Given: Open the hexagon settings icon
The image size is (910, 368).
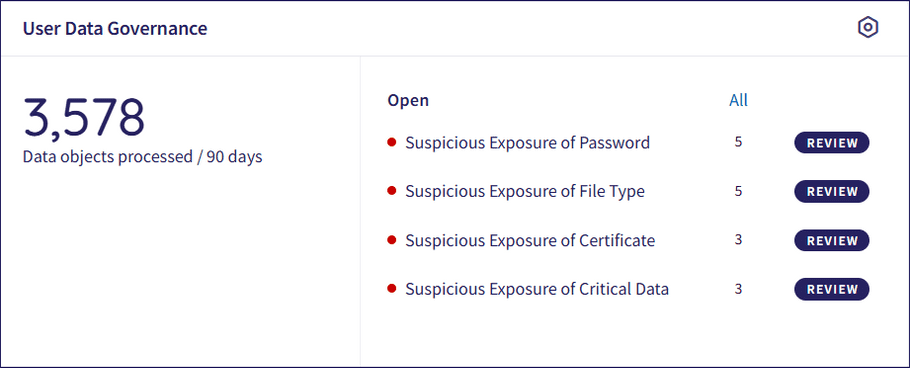Looking at the screenshot, I should tap(868, 27).
